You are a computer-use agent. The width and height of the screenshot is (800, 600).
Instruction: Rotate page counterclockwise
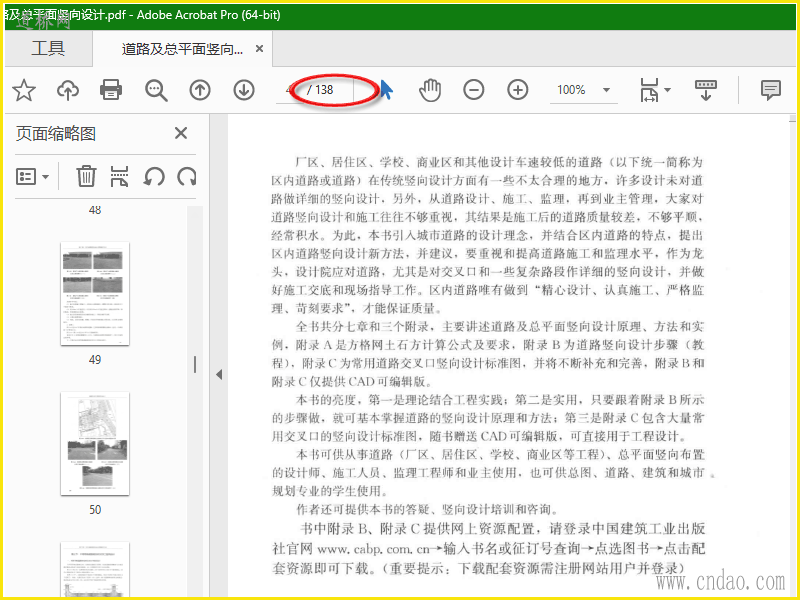pos(154,177)
